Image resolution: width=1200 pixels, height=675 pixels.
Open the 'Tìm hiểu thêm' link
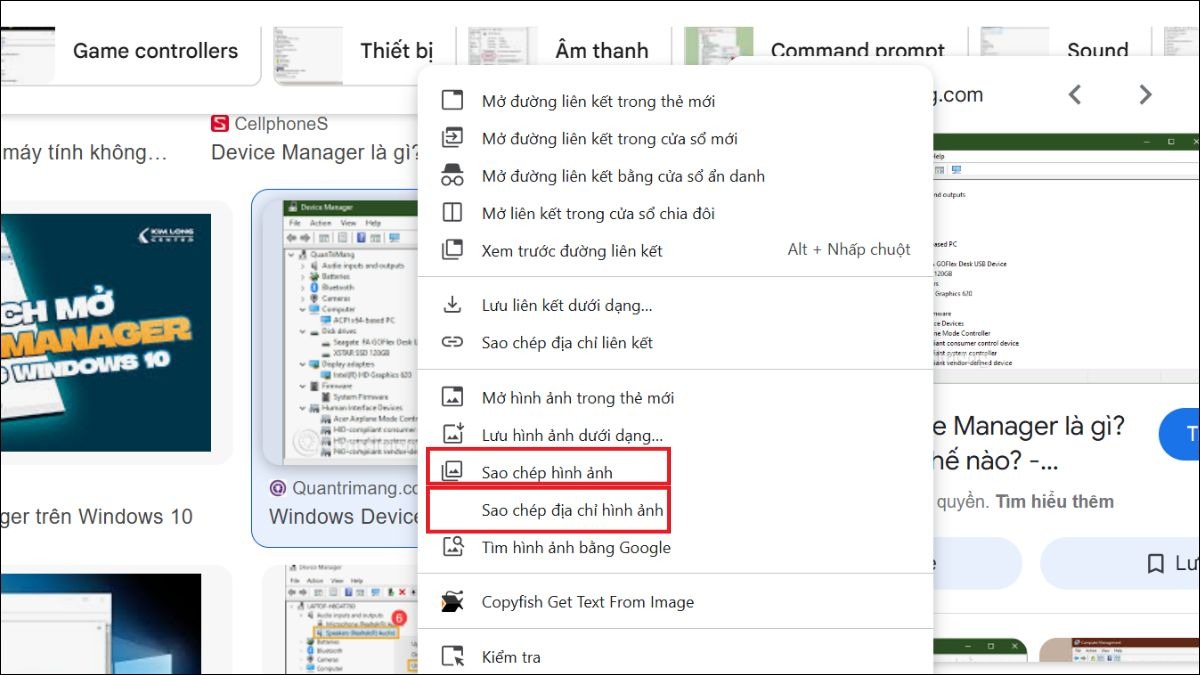(x=1054, y=502)
